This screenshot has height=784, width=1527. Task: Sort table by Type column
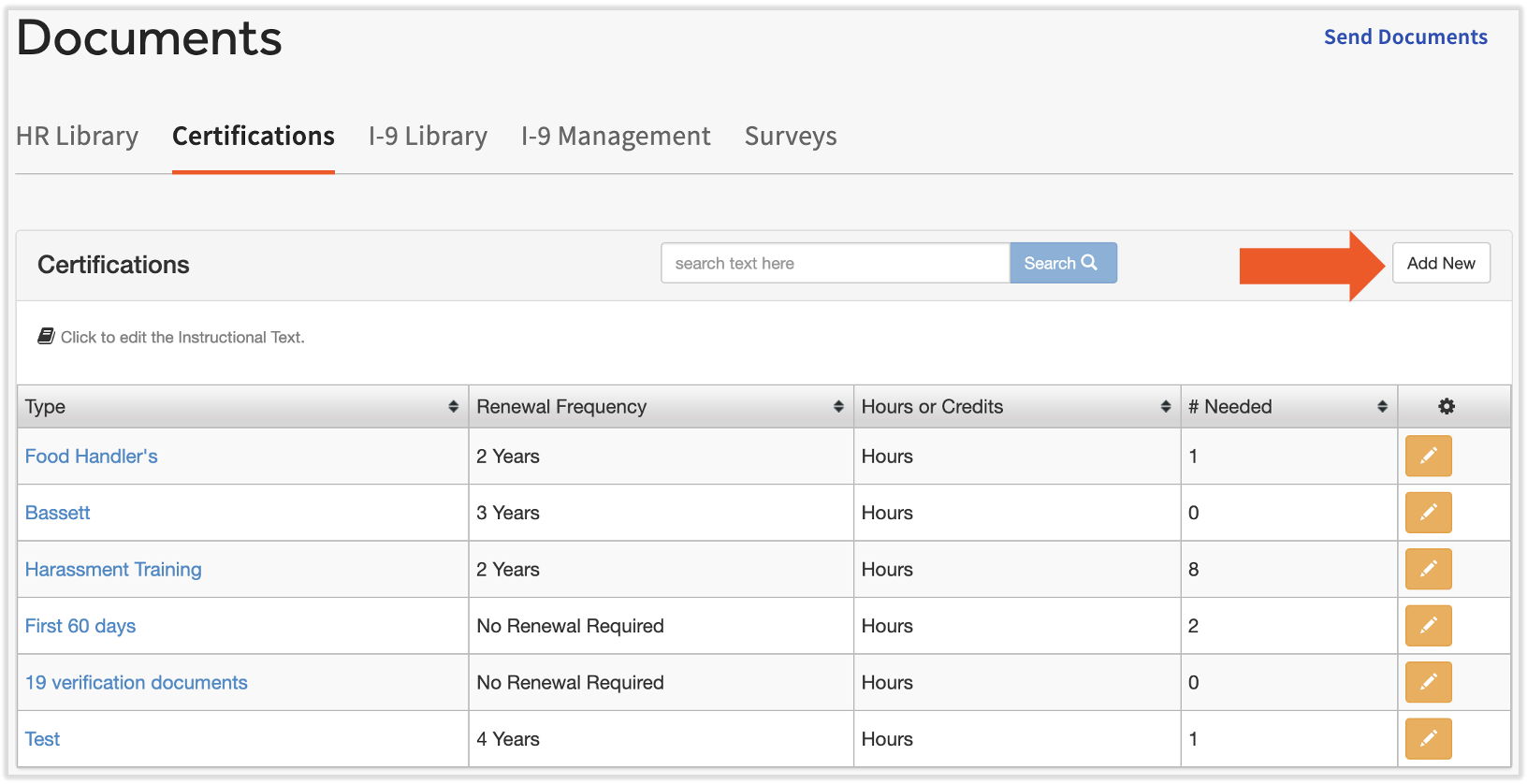(x=453, y=406)
